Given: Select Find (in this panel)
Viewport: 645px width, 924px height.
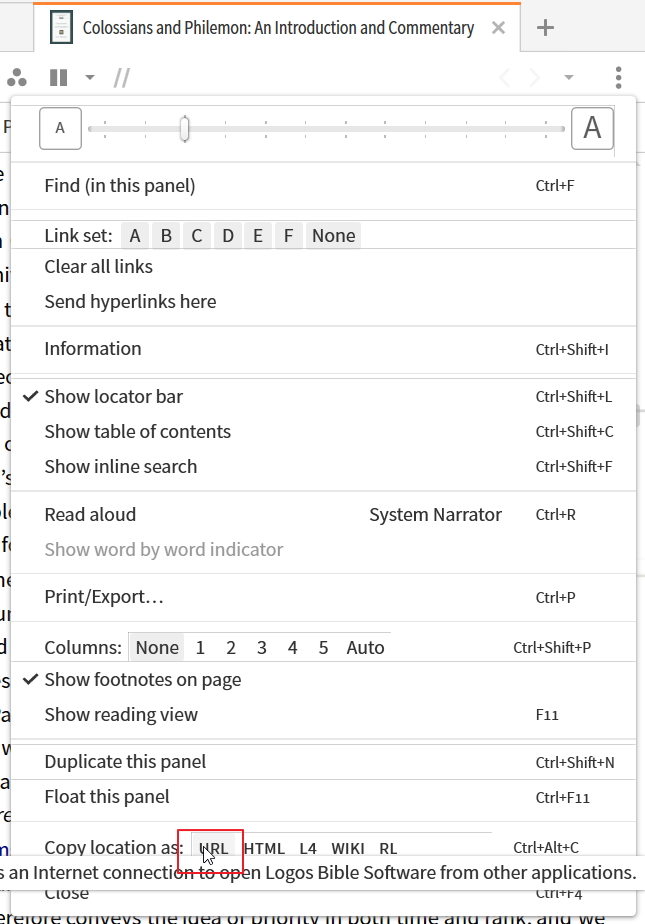Looking at the screenshot, I should 120,185.
